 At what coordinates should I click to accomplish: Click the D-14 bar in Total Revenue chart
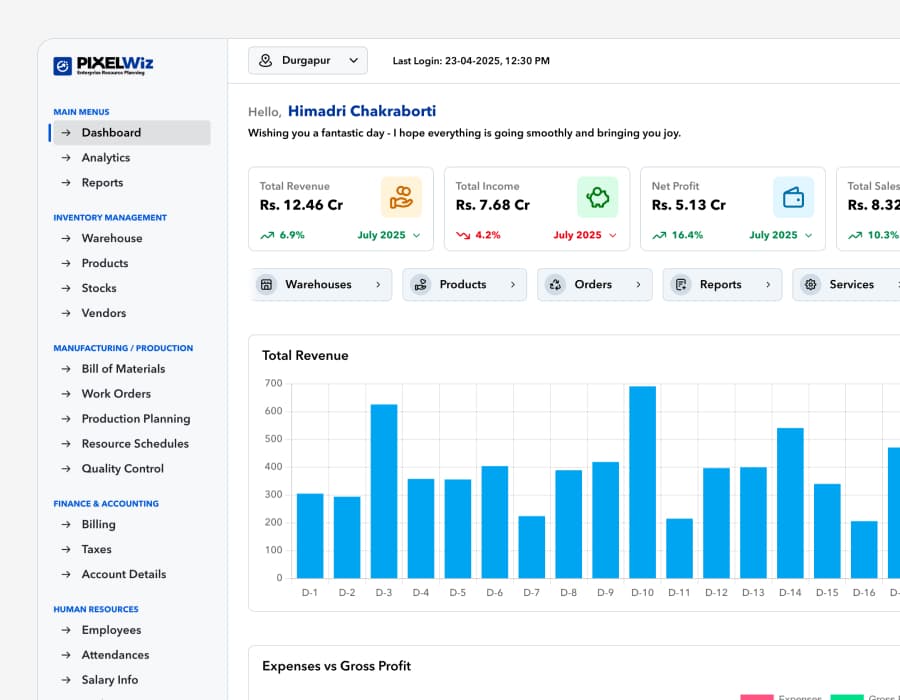click(790, 503)
